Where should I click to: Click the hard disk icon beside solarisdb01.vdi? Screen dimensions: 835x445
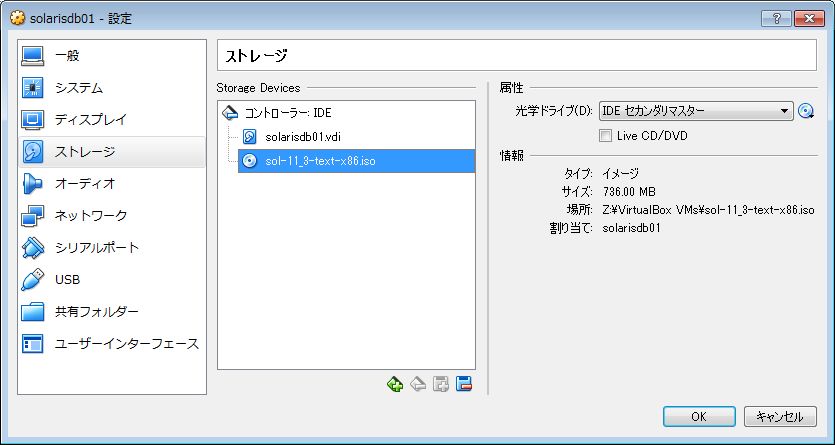click(x=249, y=137)
